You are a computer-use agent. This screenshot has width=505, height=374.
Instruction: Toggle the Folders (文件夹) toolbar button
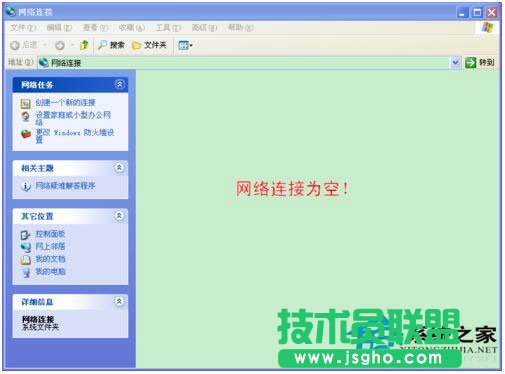coord(149,45)
